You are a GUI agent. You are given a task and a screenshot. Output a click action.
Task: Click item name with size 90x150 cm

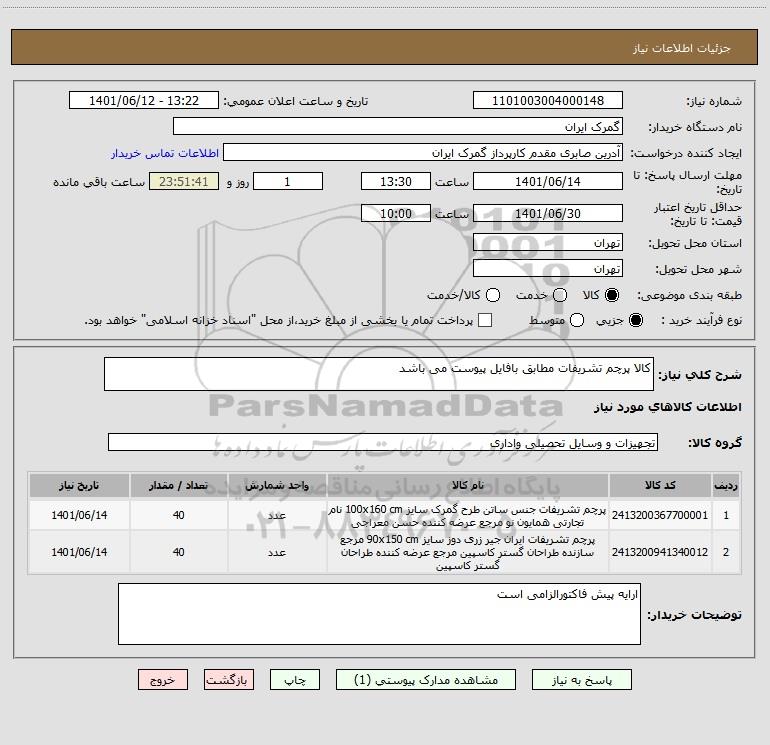click(x=468, y=552)
